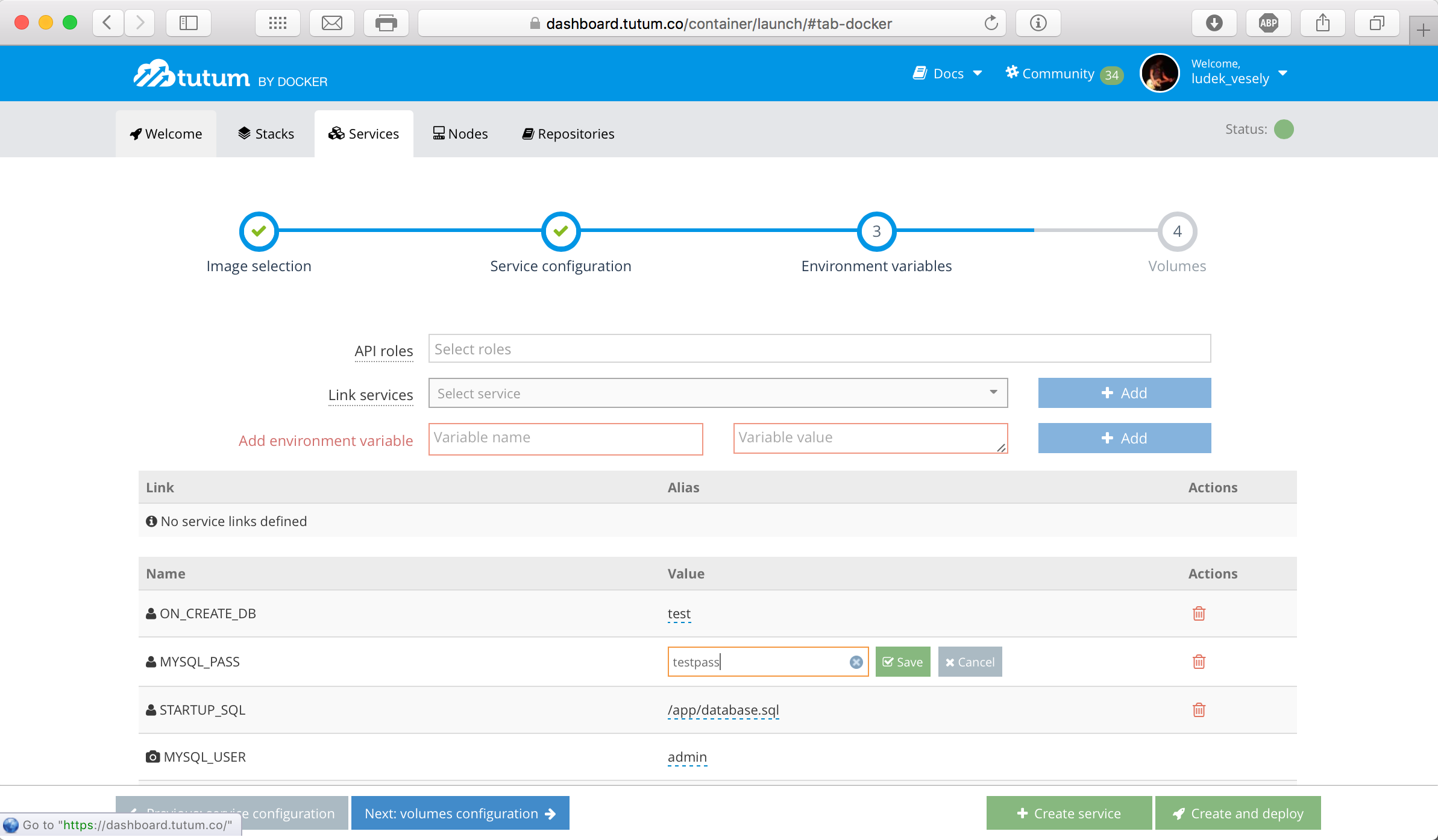Toggle the Welcome tab visibility
Image resolution: width=1438 pixels, height=840 pixels.
pyautogui.click(x=166, y=133)
